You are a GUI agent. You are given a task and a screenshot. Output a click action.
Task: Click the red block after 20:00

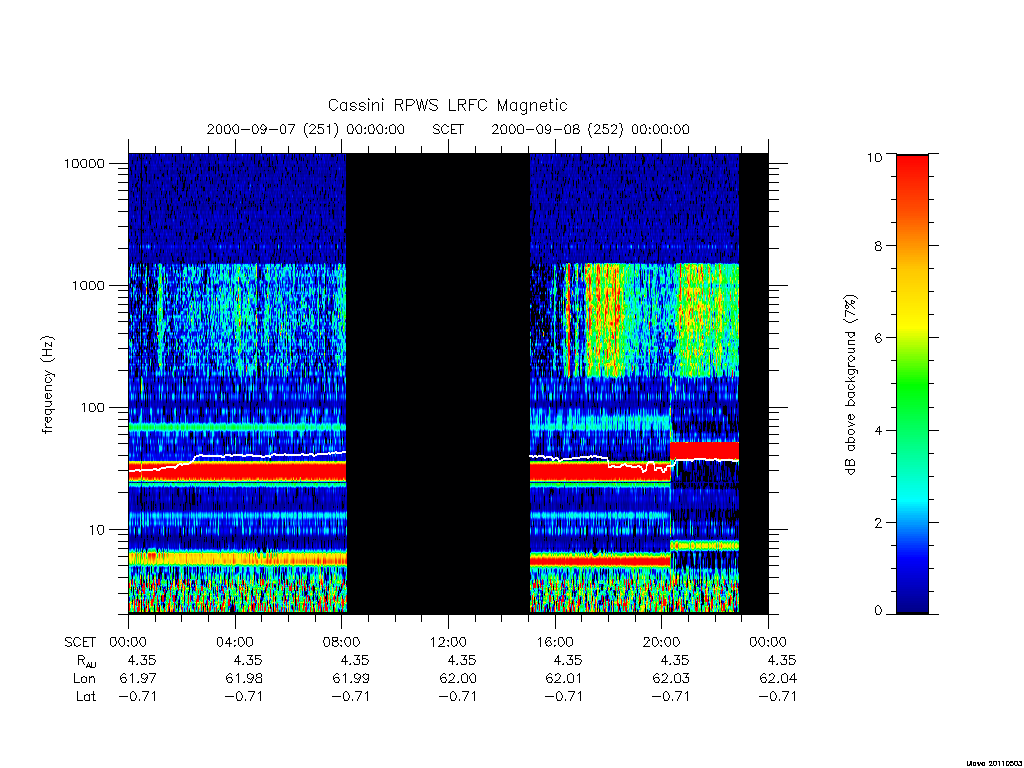(704, 451)
